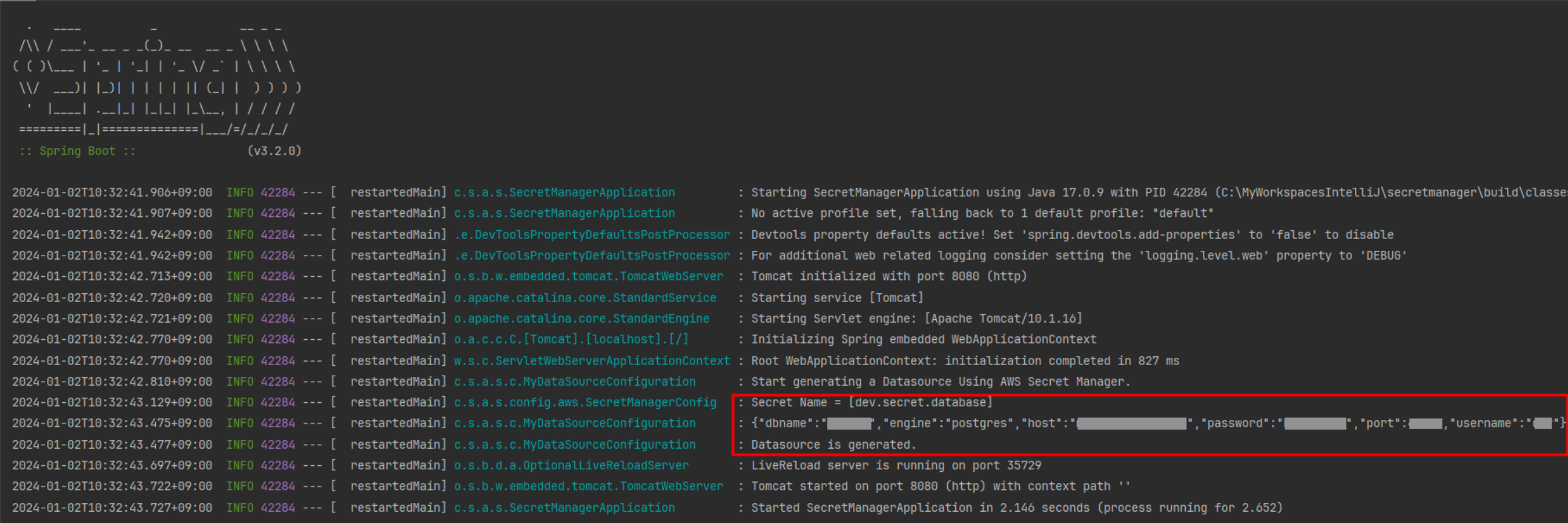Image resolution: width=1568 pixels, height=523 pixels.
Task: Select timestamp 2024-01-02T10:32:42.721+09:00
Action: [x=112, y=319]
